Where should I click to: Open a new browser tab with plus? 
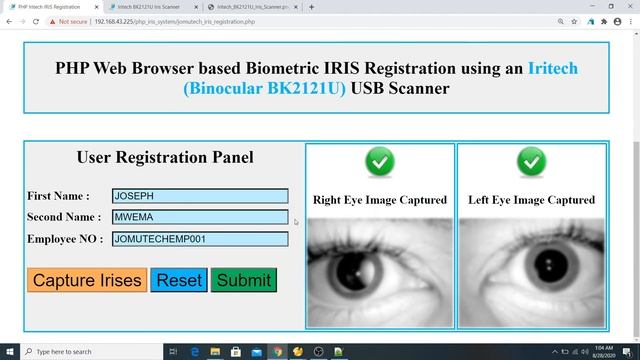311,7
